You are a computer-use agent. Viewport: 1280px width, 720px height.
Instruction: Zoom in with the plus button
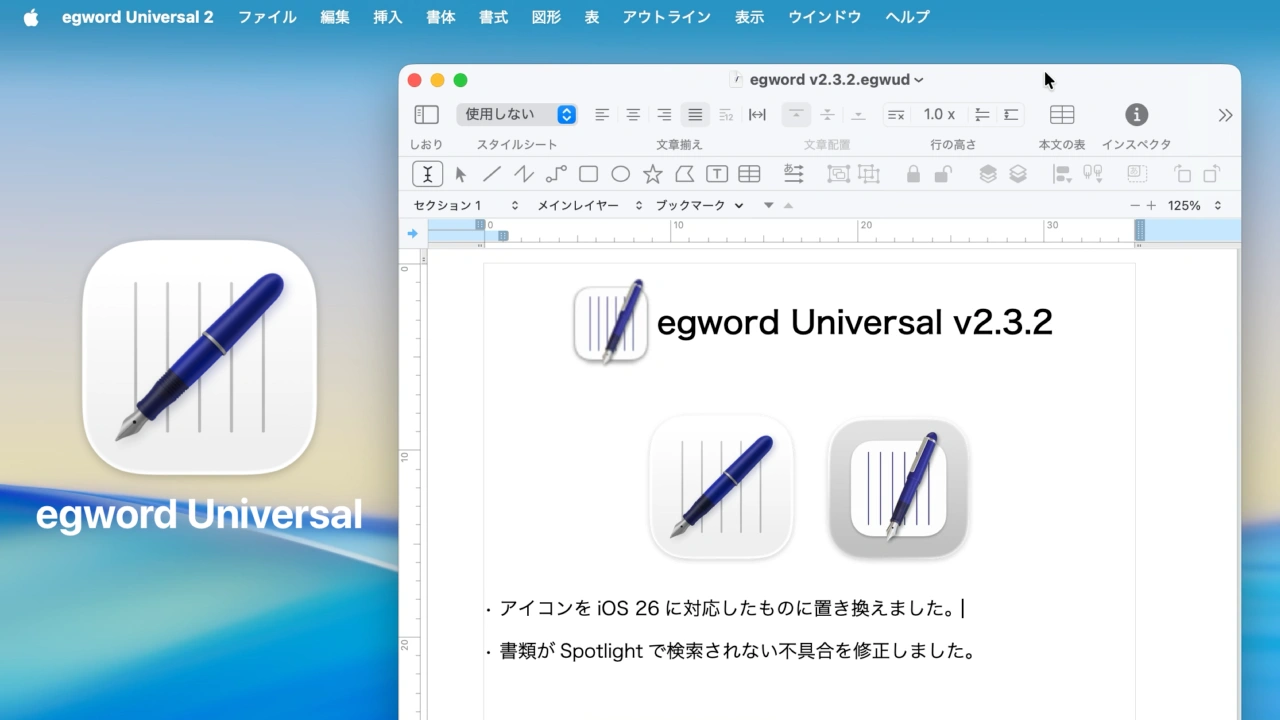1151,205
